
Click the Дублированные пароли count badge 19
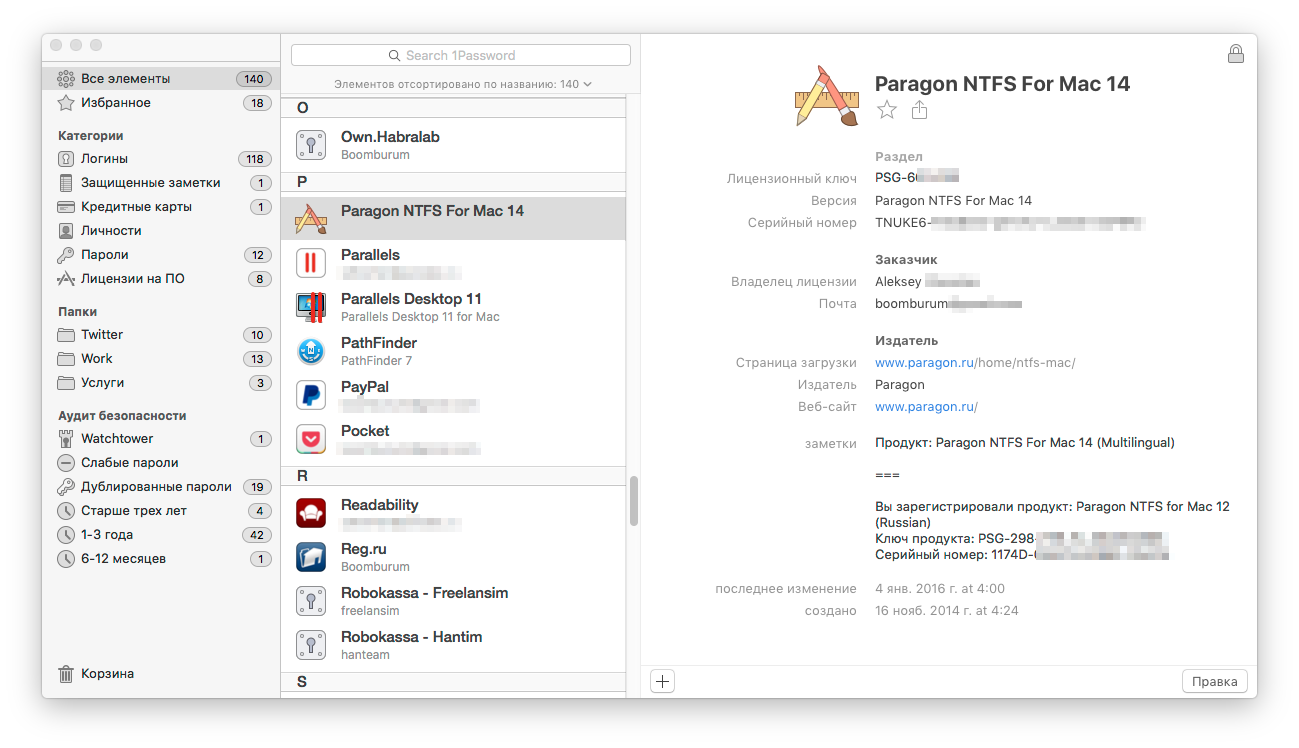(257, 487)
